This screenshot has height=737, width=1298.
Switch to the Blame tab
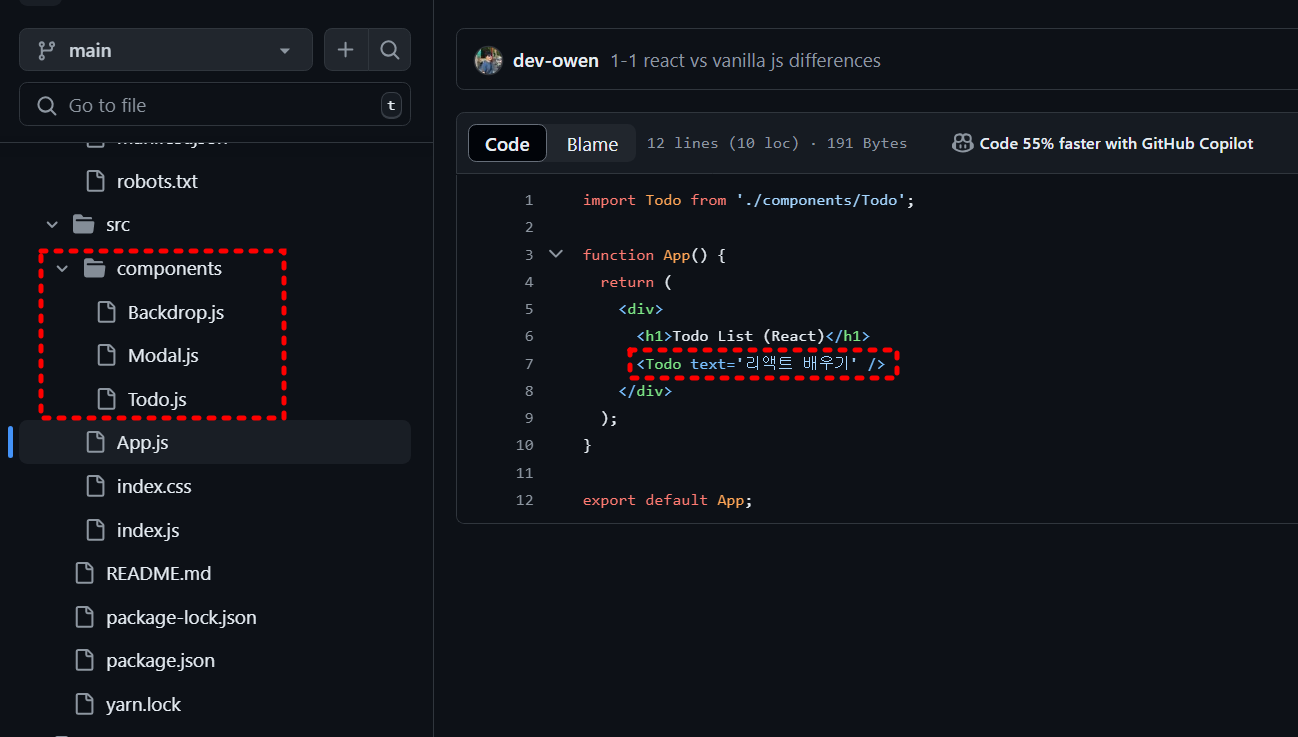coord(592,144)
